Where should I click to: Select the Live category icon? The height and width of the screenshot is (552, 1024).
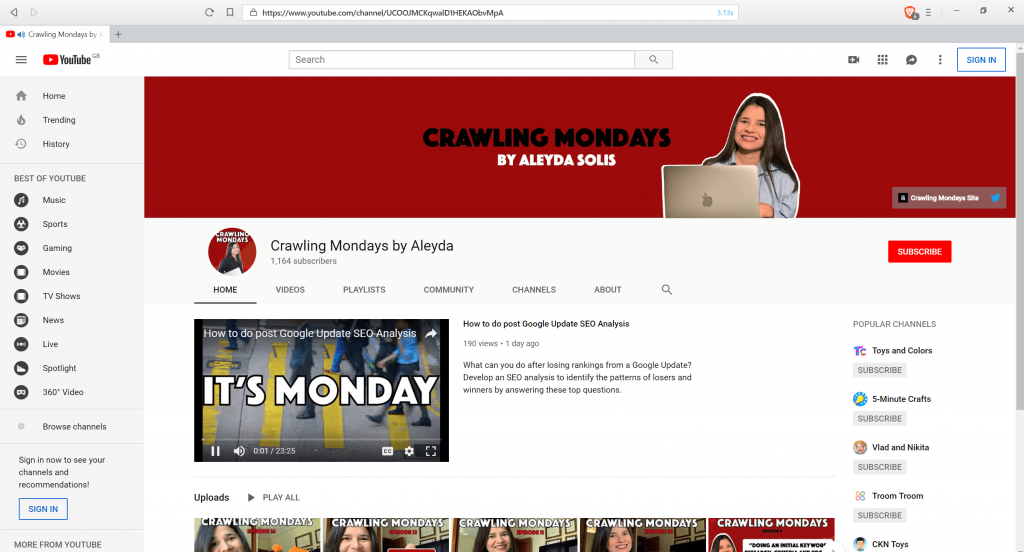tap(22, 344)
